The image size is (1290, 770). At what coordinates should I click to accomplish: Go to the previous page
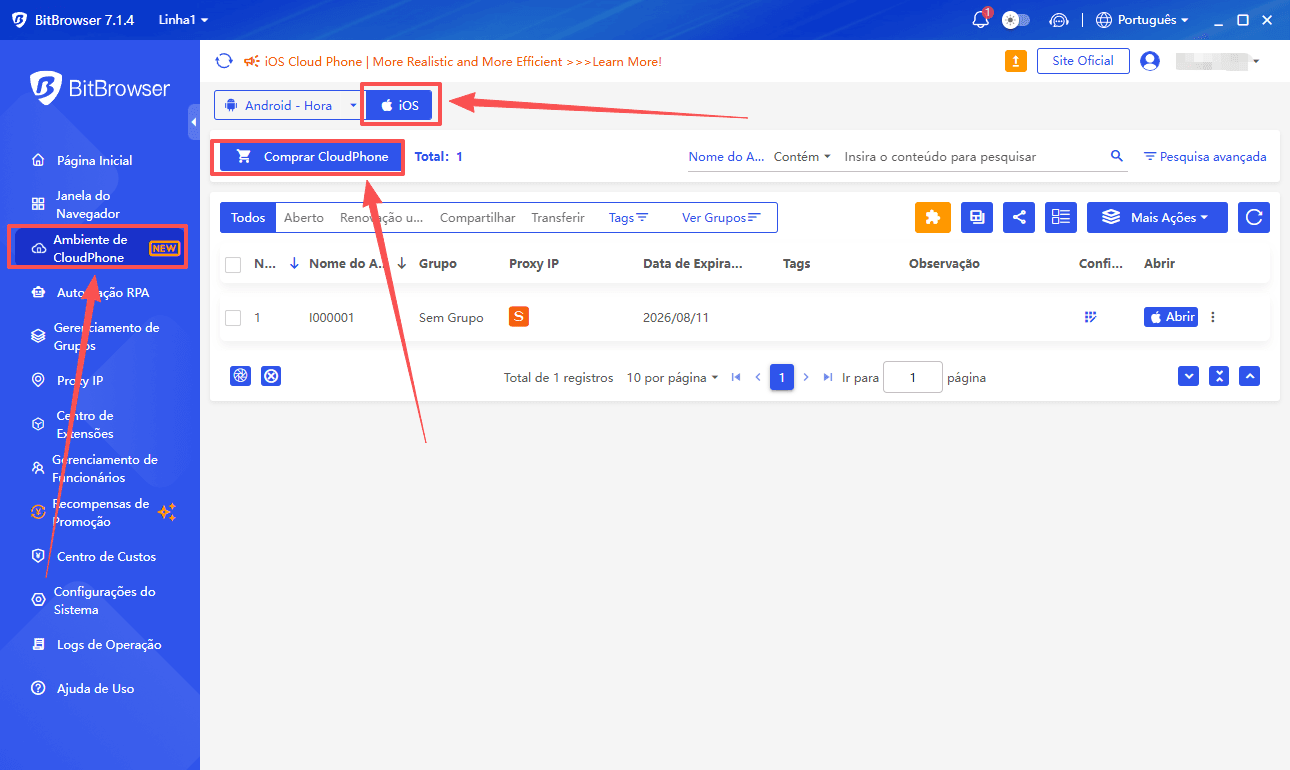(x=758, y=377)
